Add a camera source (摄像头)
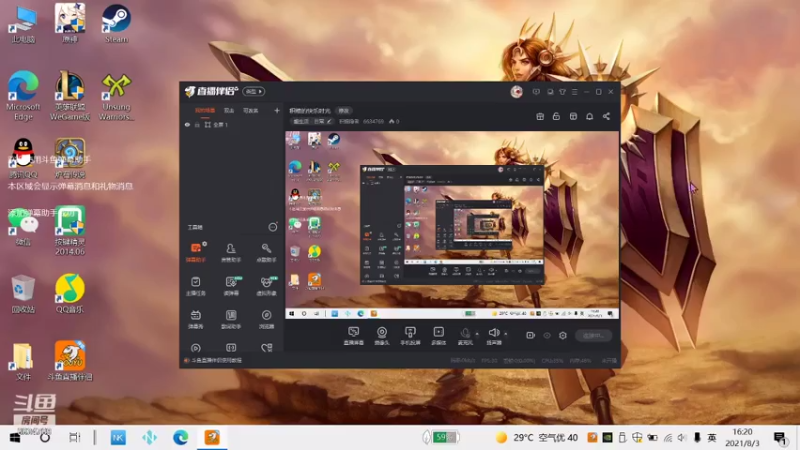 click(x=382, y=336)
